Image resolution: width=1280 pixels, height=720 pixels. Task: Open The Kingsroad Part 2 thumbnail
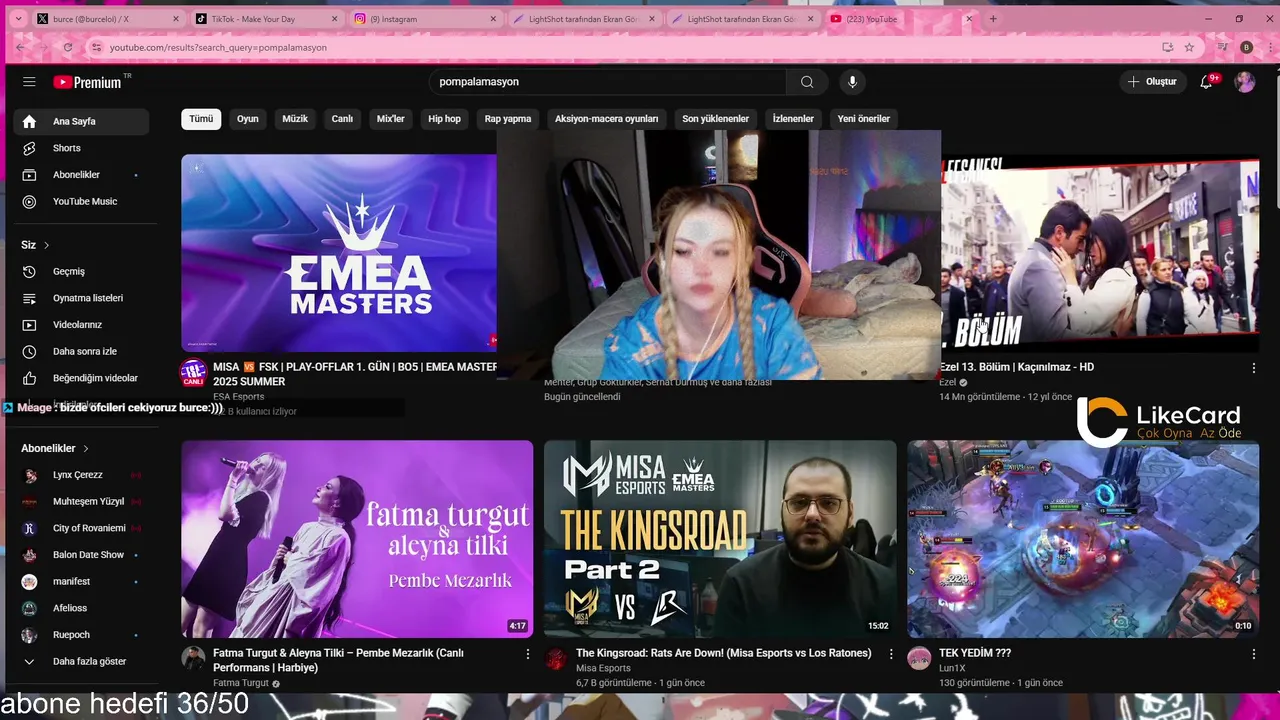pos(720,539)
